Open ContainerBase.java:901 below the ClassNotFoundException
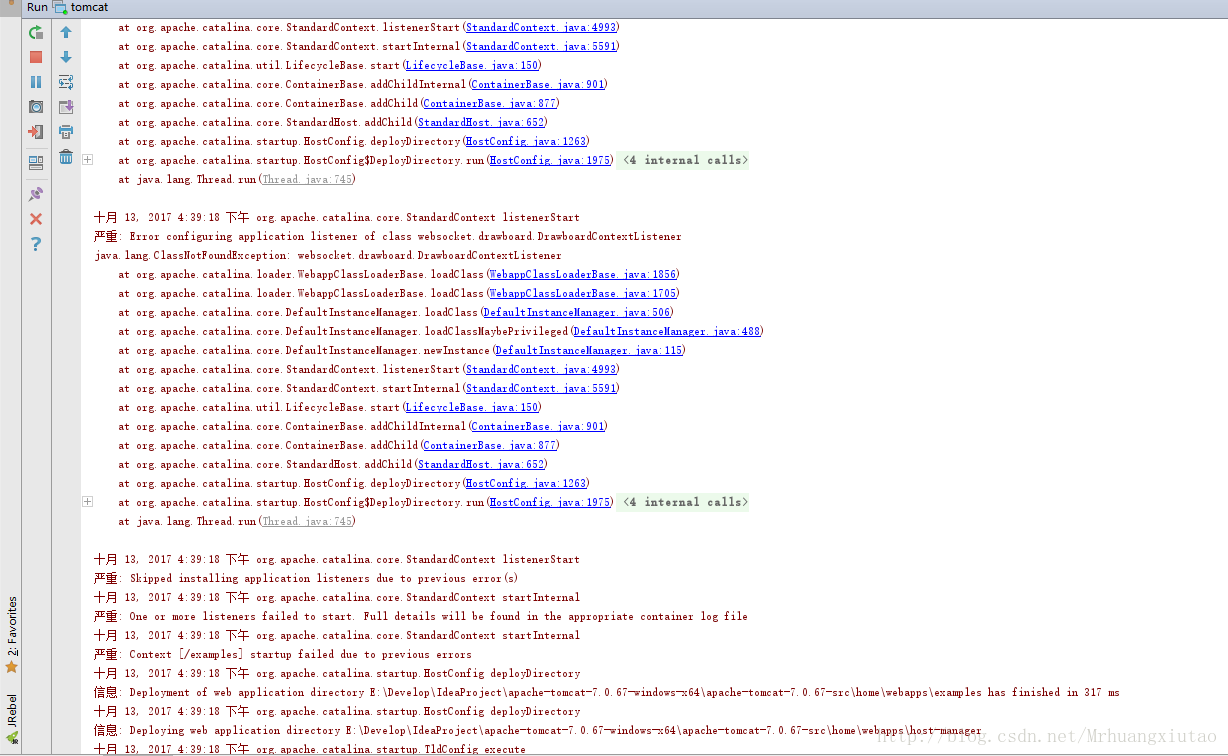Screen dimensions: 1228x756 point(538,426)
